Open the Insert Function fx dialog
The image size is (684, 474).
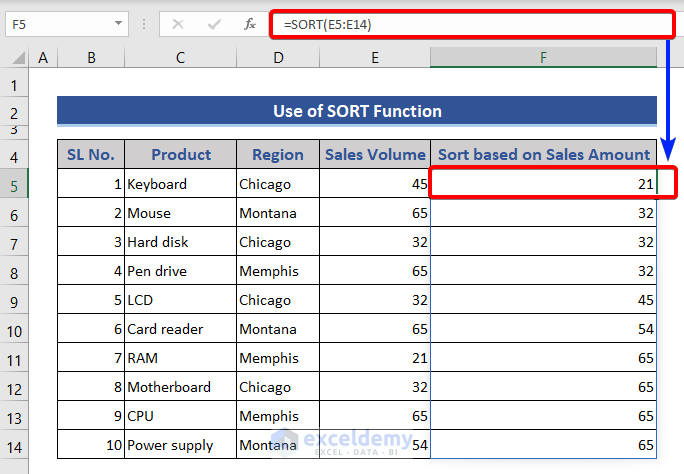coord(248,23)
